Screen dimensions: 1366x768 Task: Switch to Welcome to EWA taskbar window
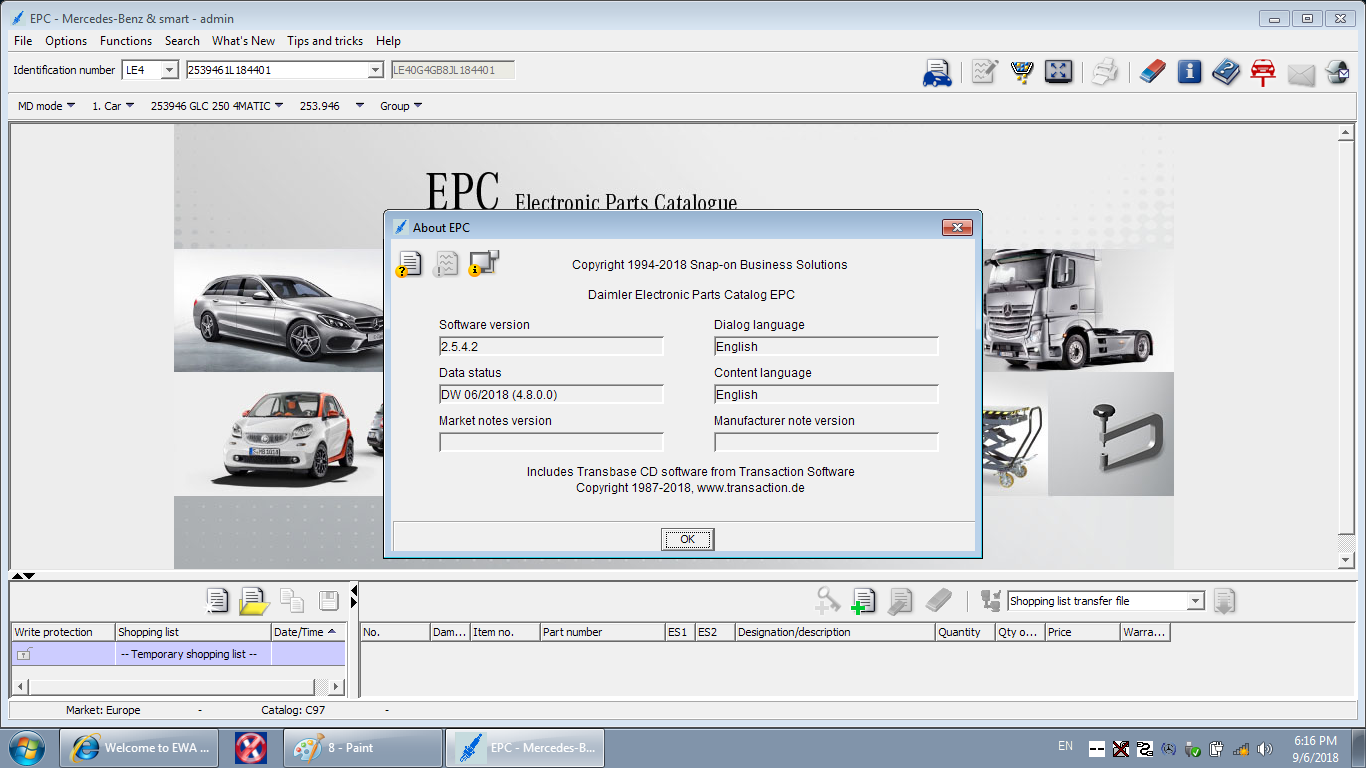[139, 747]
